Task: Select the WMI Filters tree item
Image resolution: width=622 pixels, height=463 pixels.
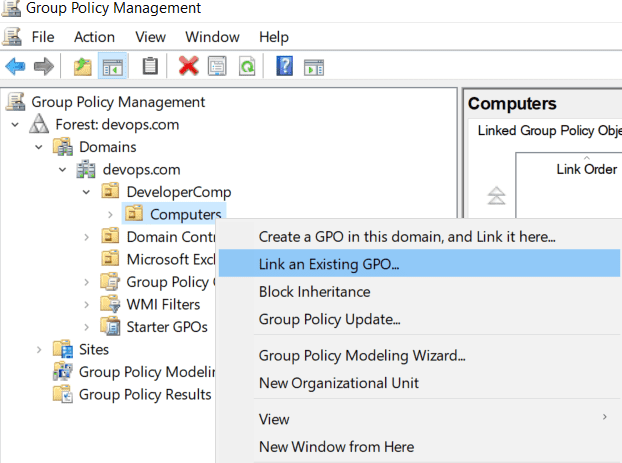Action: 163,304
